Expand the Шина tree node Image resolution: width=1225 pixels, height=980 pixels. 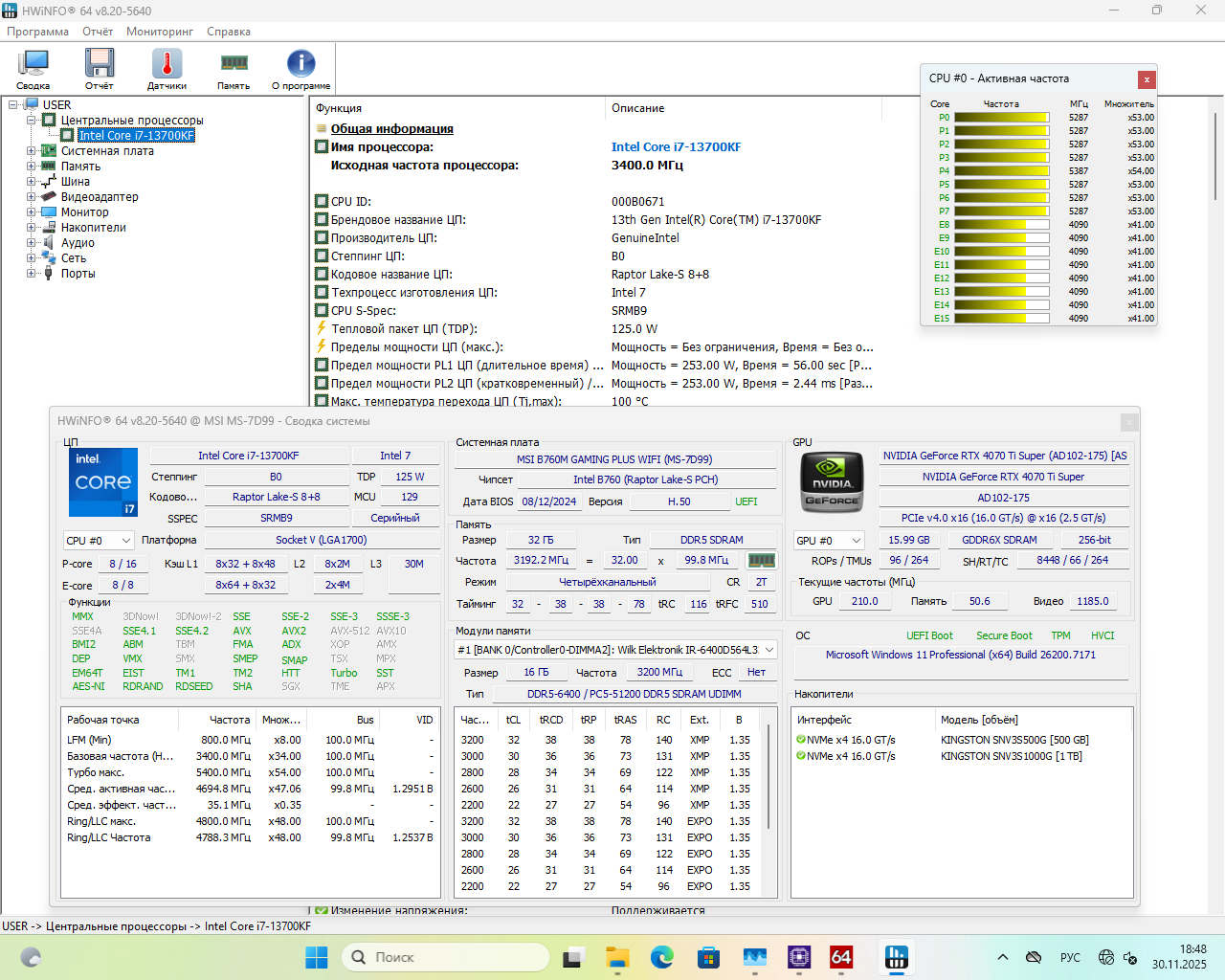(x=32, y=182)
